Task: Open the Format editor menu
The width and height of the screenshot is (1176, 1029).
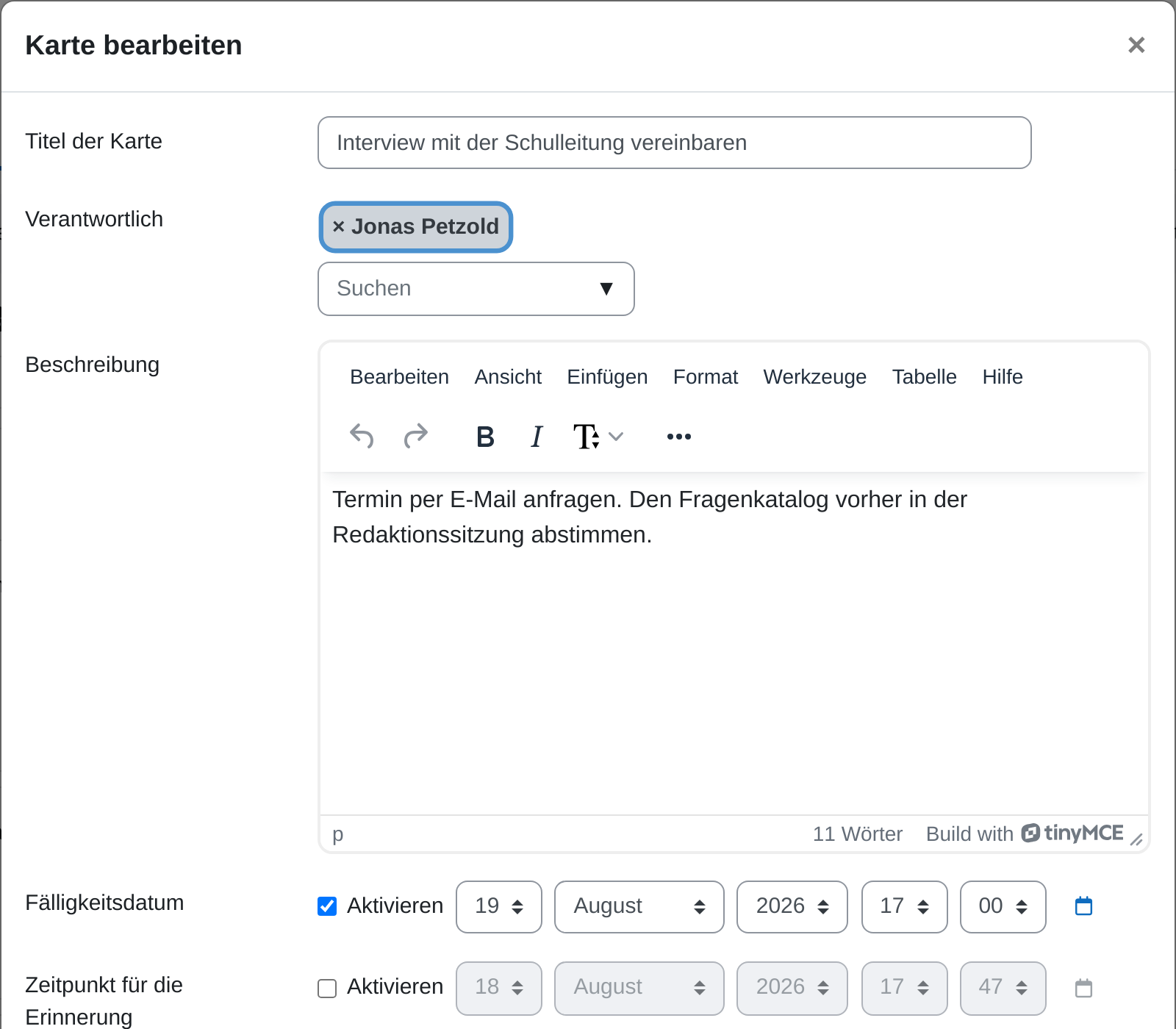Action: point(706,377)
